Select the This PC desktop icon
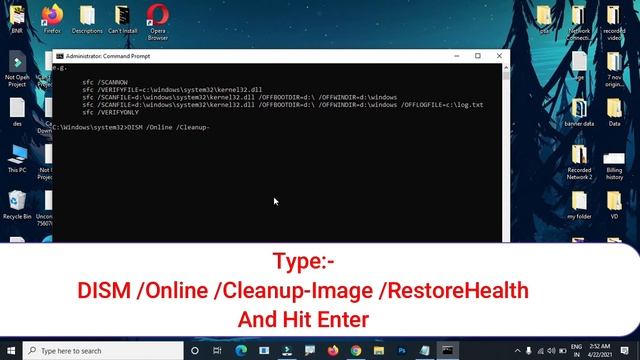640x360 pixels. (17, 158)
